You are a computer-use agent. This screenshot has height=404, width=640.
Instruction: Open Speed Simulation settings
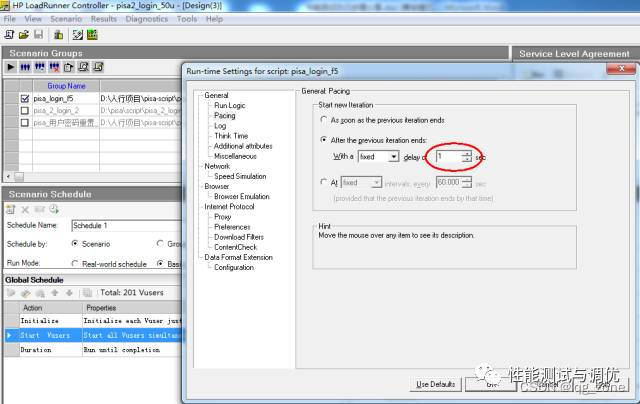point(240,176)
